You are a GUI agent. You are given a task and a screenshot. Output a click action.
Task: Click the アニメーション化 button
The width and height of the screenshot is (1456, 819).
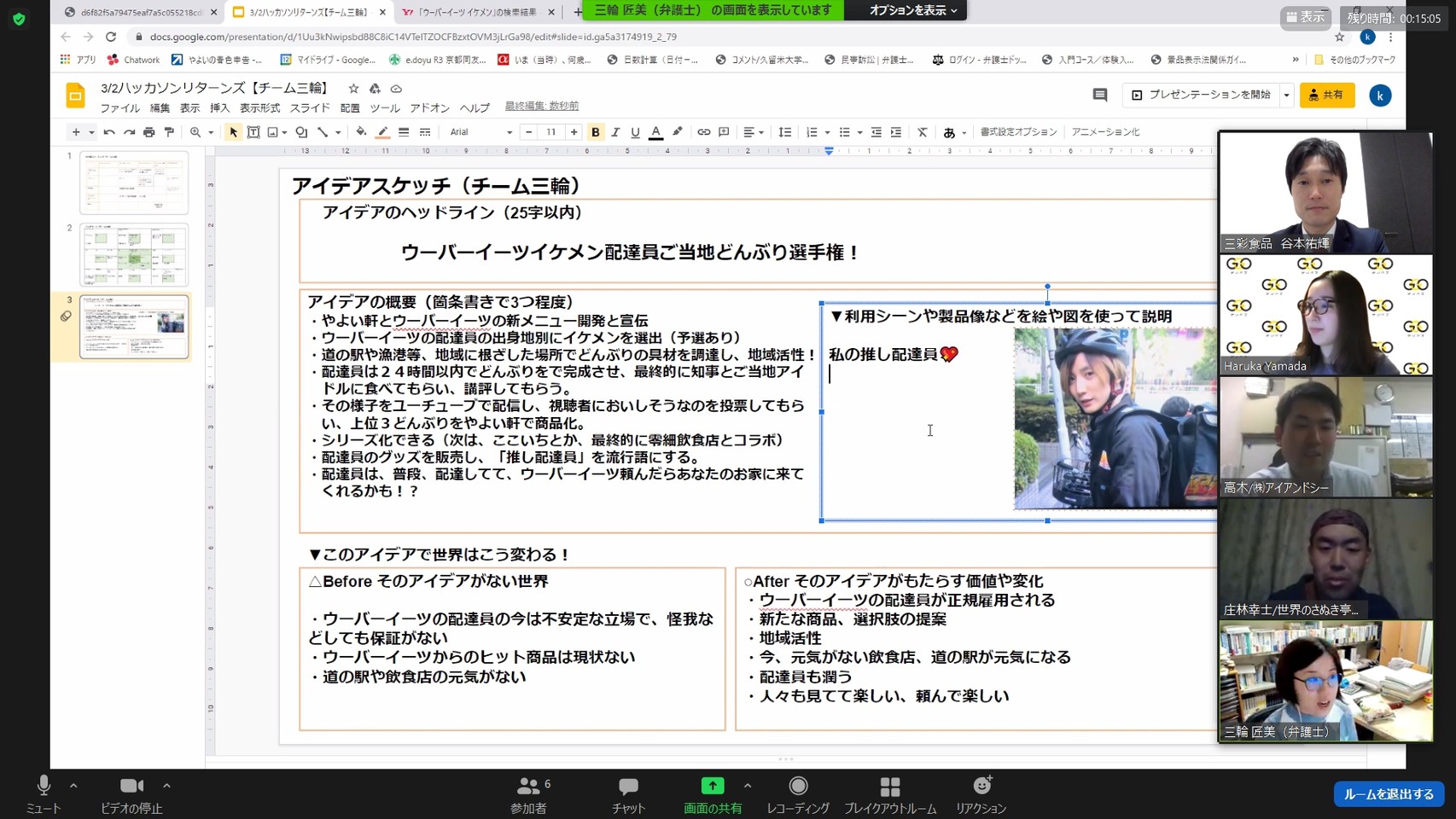pyautogui.click(x=1105, y=132)
